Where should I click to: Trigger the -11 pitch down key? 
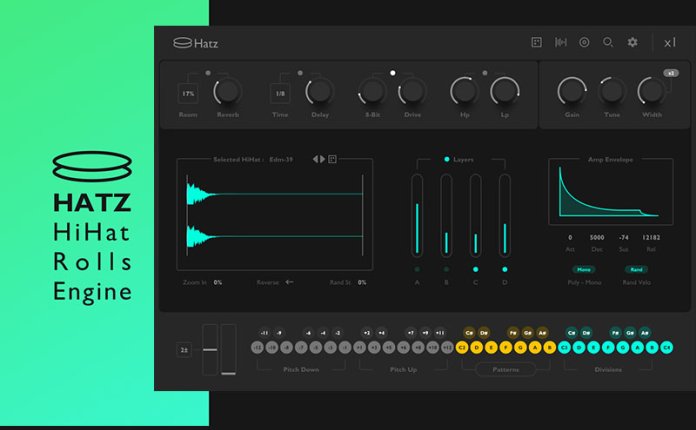pyautogui.click(x=264, y=333)
